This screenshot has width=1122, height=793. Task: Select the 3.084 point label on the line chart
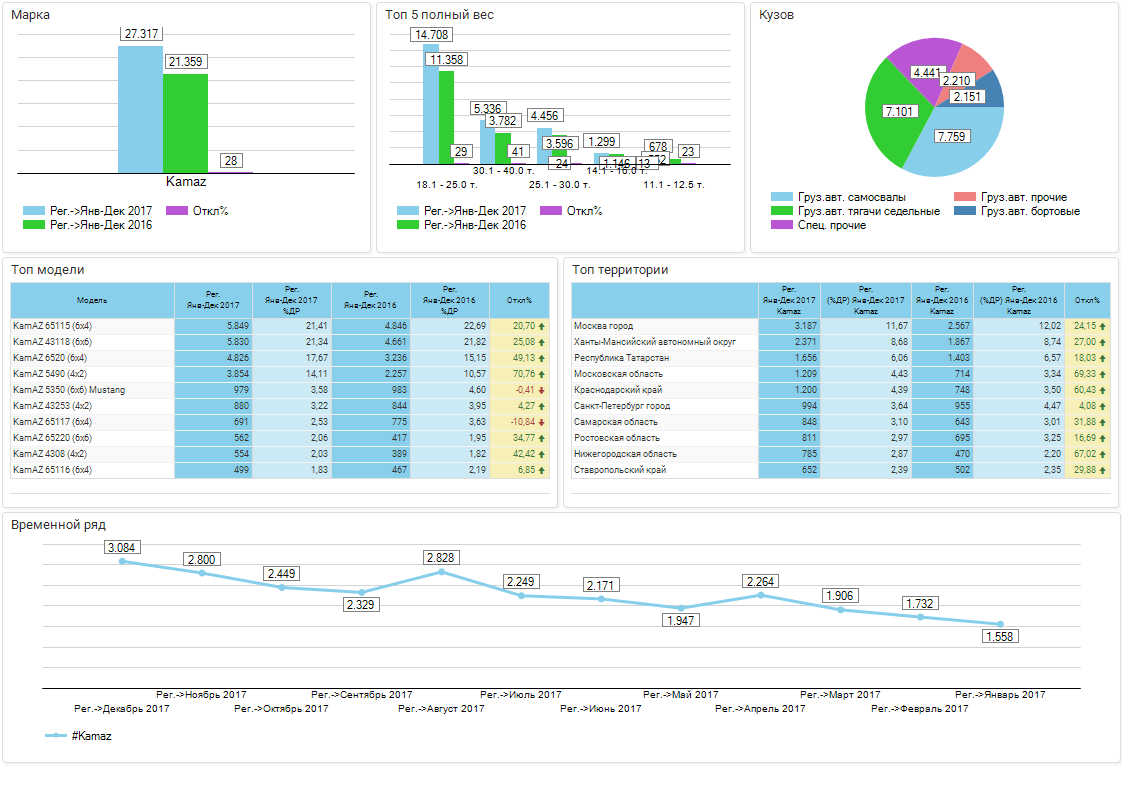click(122, 548)
